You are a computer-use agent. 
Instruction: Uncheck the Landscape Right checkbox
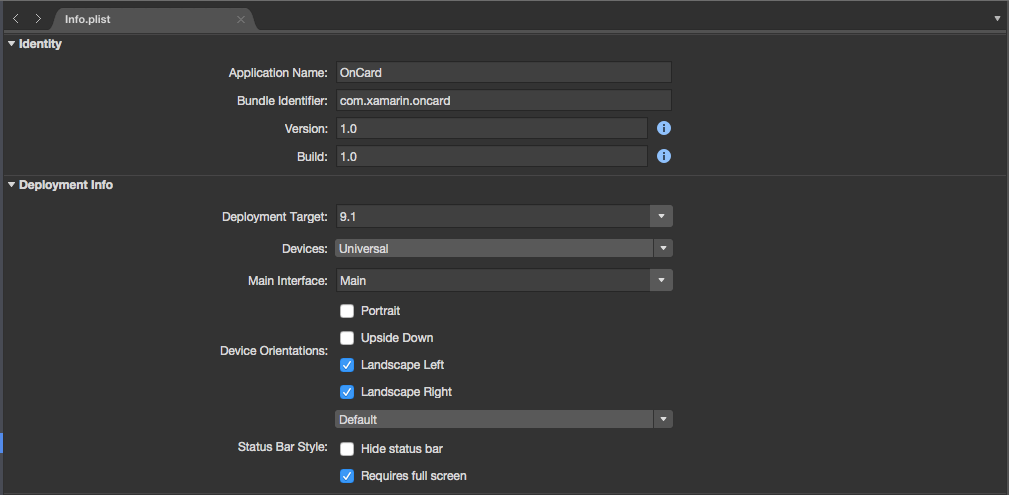tap(347, 392)
